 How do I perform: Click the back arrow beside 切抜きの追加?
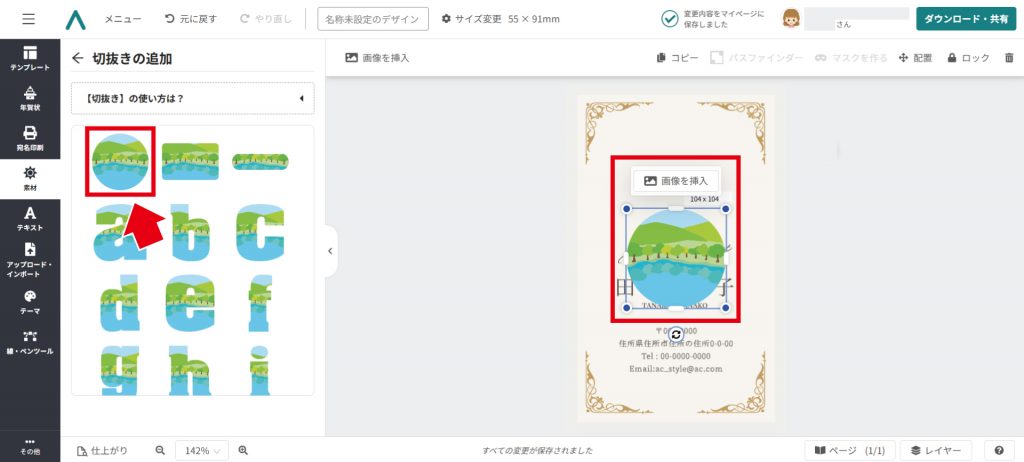coord(78,59)
